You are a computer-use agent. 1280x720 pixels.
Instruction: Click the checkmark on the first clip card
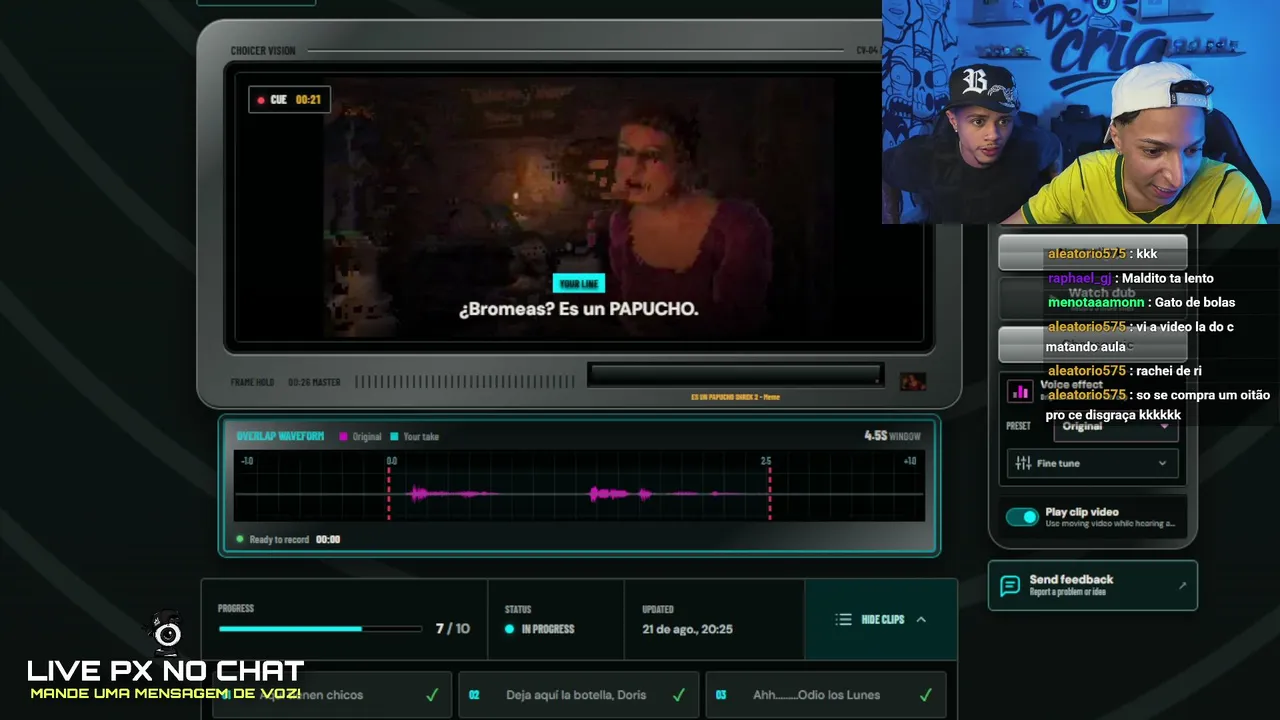(x=432, y=695)
